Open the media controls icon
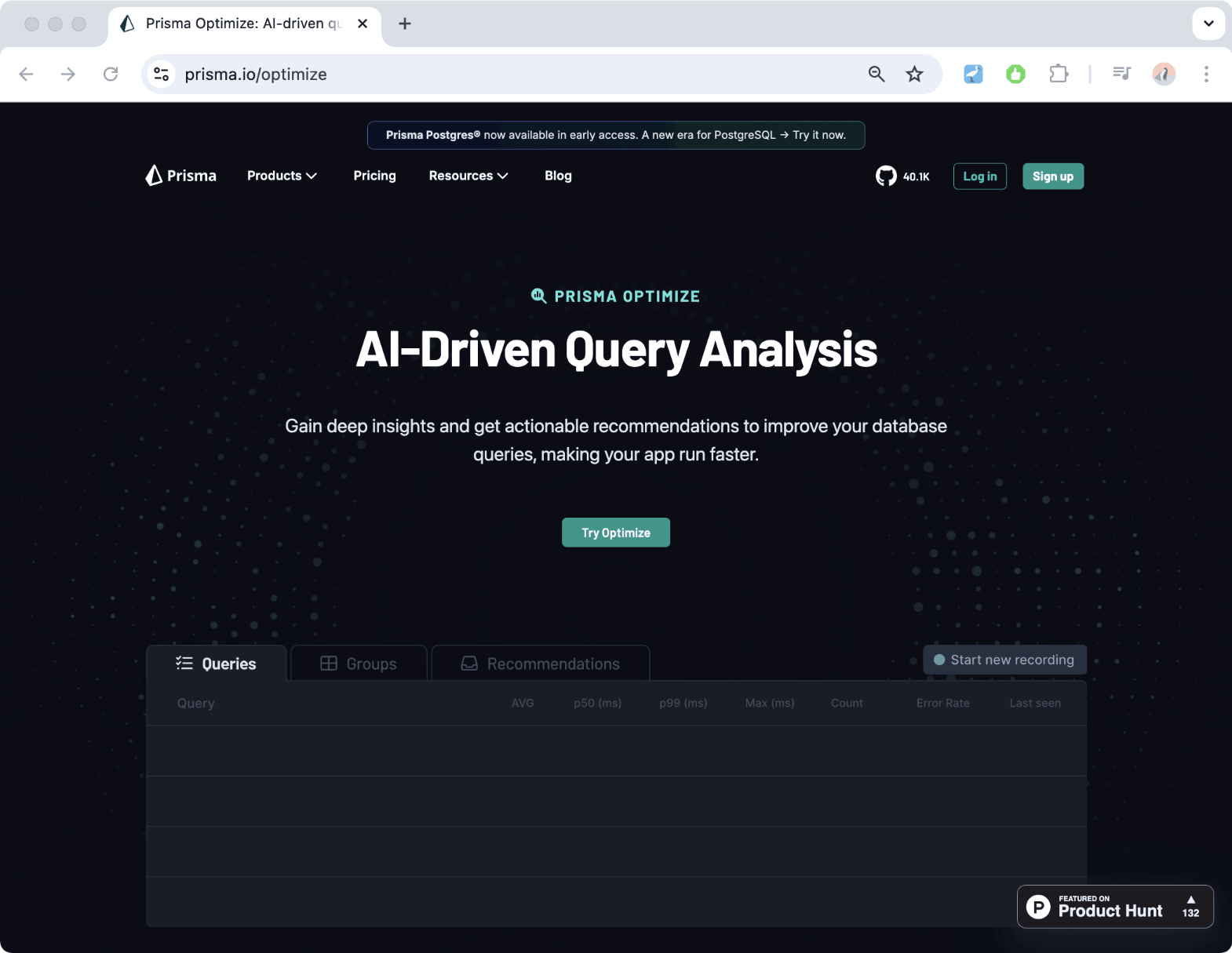The height and width of the screenshot is (953, 1232). point(1121,75)
